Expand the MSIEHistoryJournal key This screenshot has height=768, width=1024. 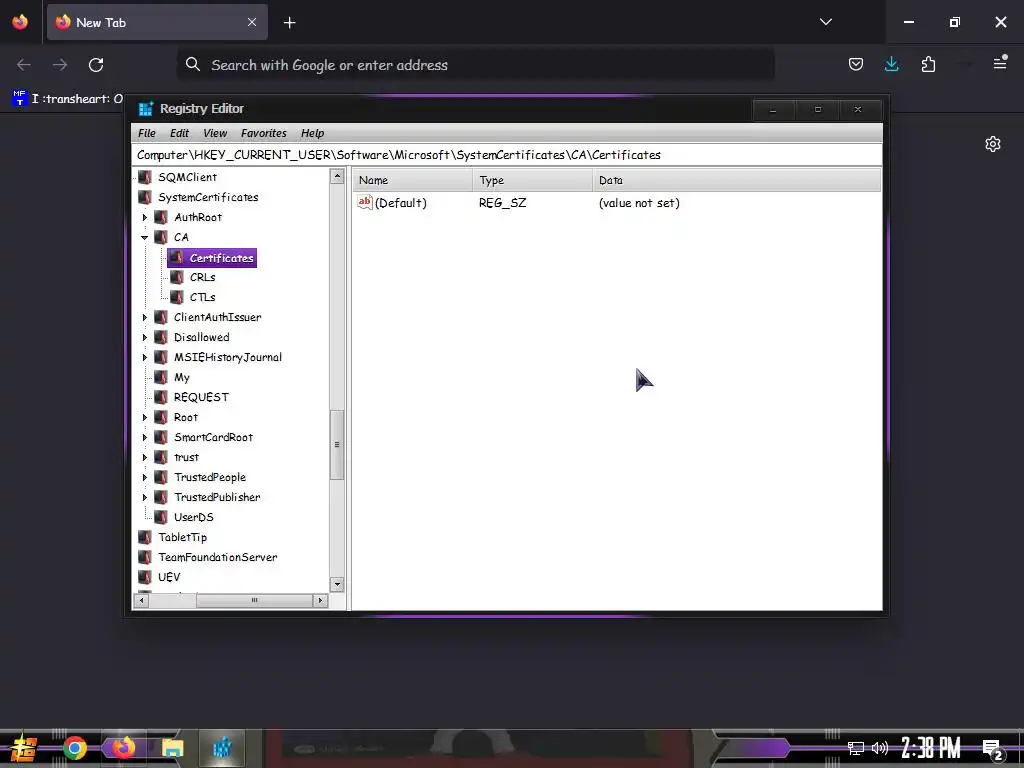[x=145, y=358]
